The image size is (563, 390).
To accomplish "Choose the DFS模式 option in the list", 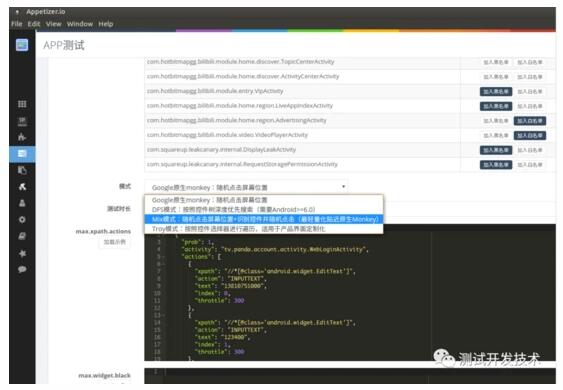I will coord(264,209).
